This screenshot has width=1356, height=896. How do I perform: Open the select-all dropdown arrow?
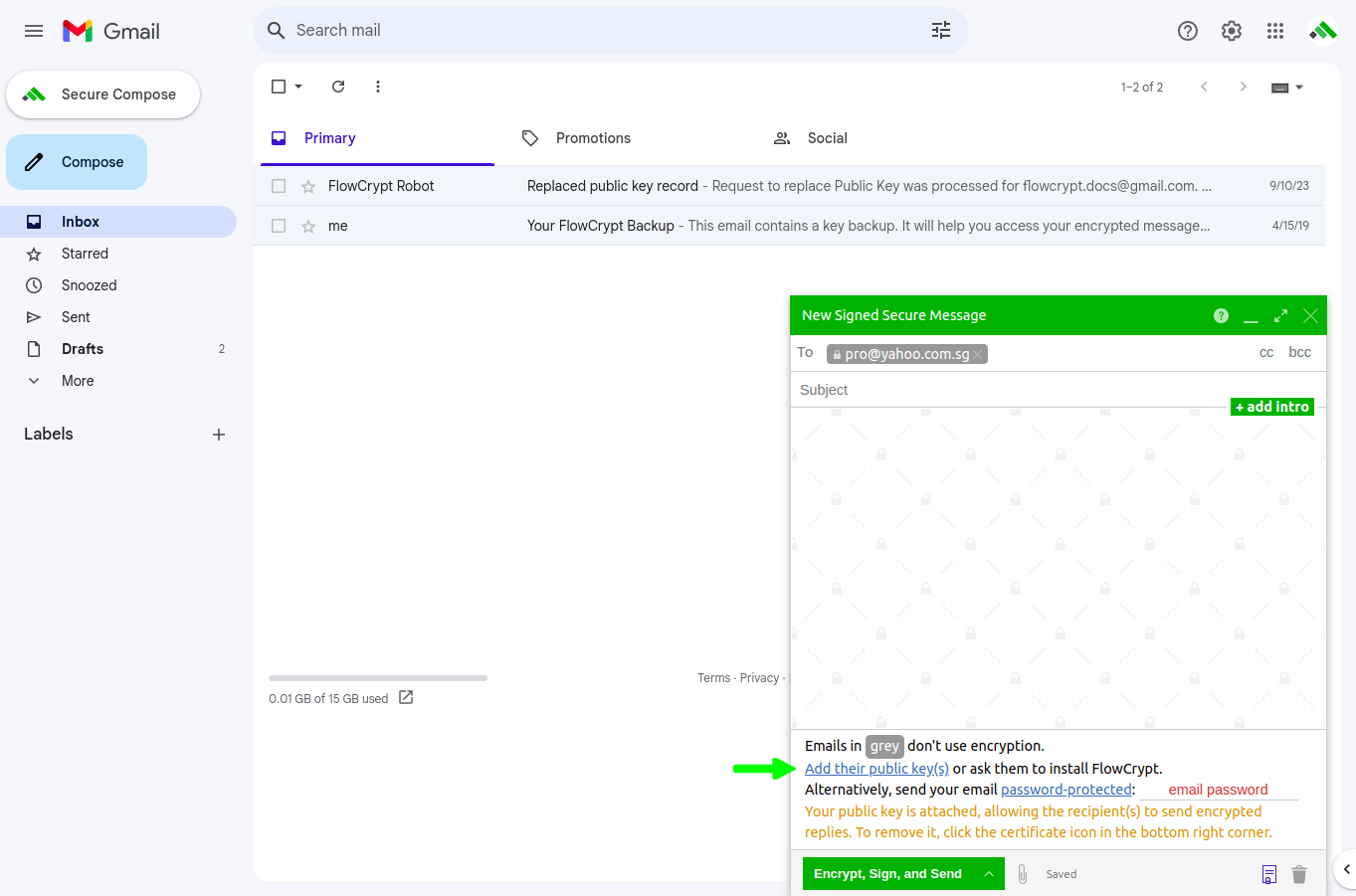298,87
